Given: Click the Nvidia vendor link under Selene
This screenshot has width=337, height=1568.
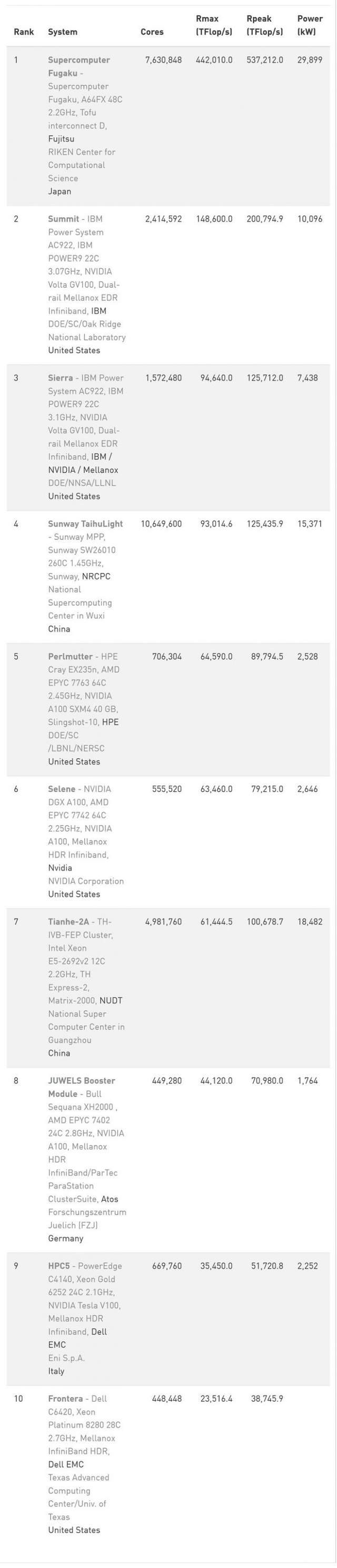Looking at the screenshot, I should pos(61,869).
